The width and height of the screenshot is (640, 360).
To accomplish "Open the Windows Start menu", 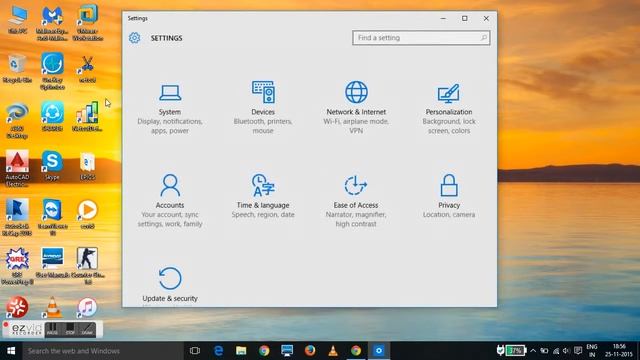I will [x=11, y=351].
